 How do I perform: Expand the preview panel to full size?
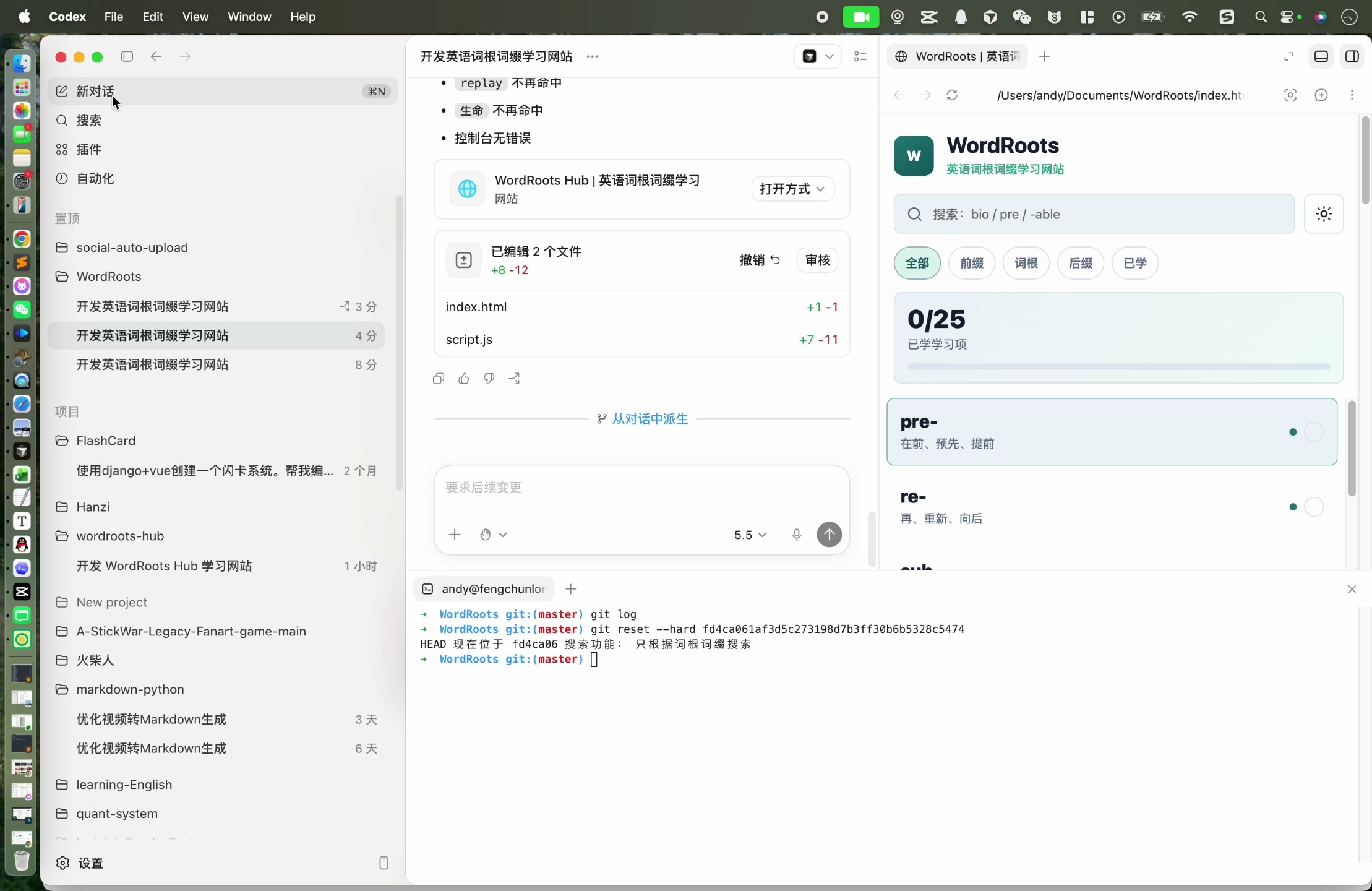(1288, 56)
